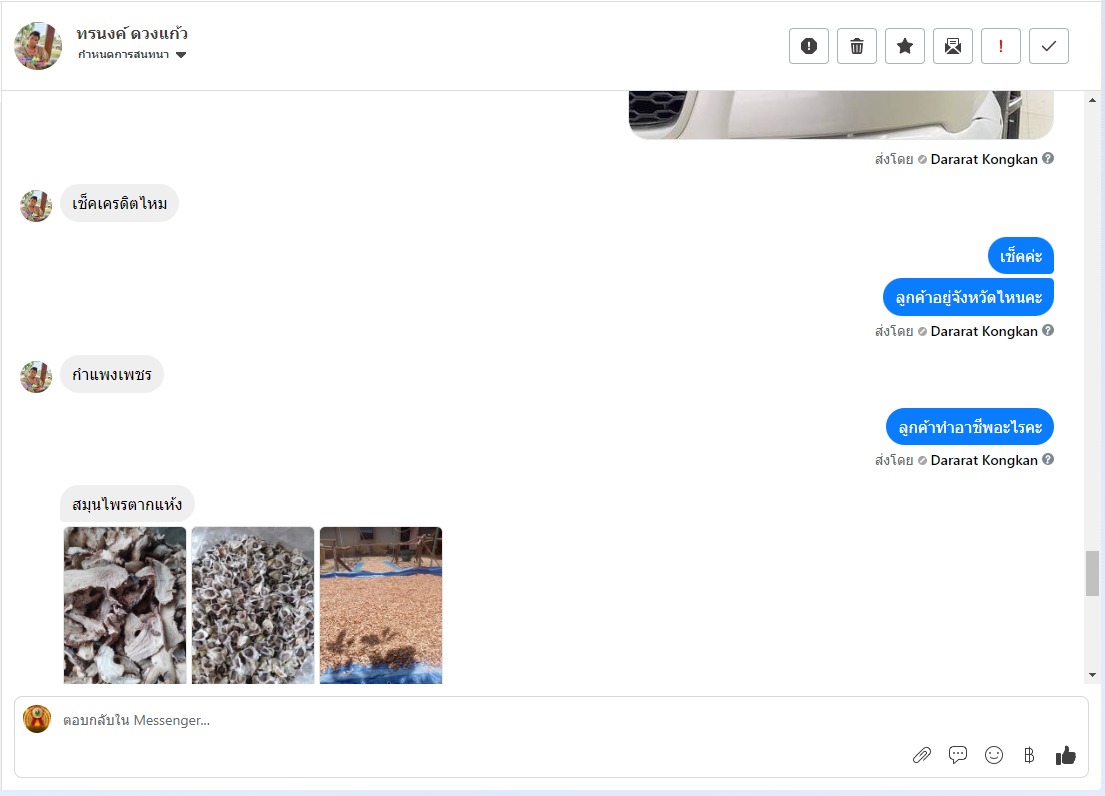Select the 'สมุนไพรตากแห้ง' message bubble
Screen dimensions: 1105x796
click(x=127, y=504)
